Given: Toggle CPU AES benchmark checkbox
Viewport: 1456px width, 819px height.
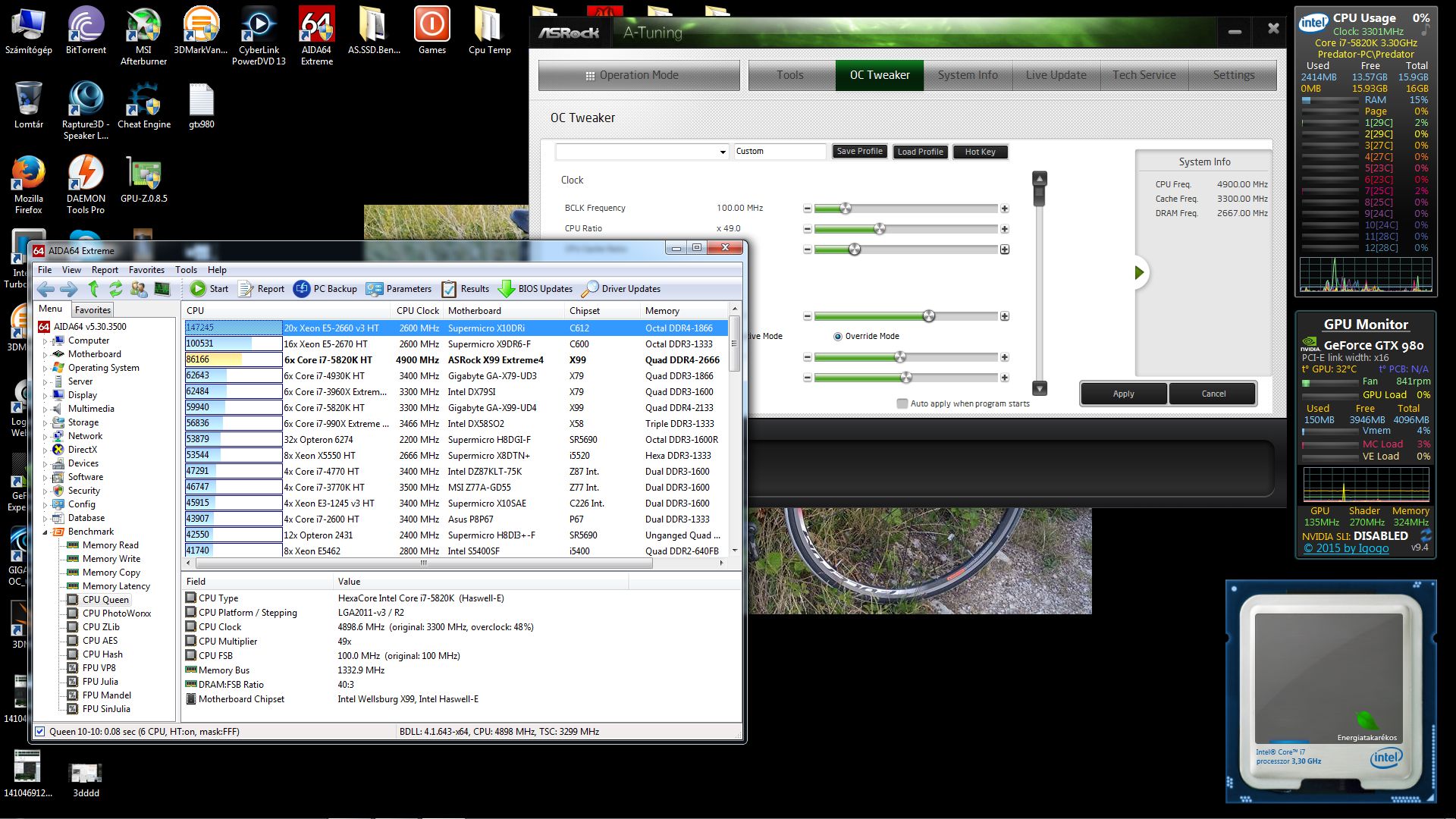Looking at the screenshot, I should click(73, 641).
